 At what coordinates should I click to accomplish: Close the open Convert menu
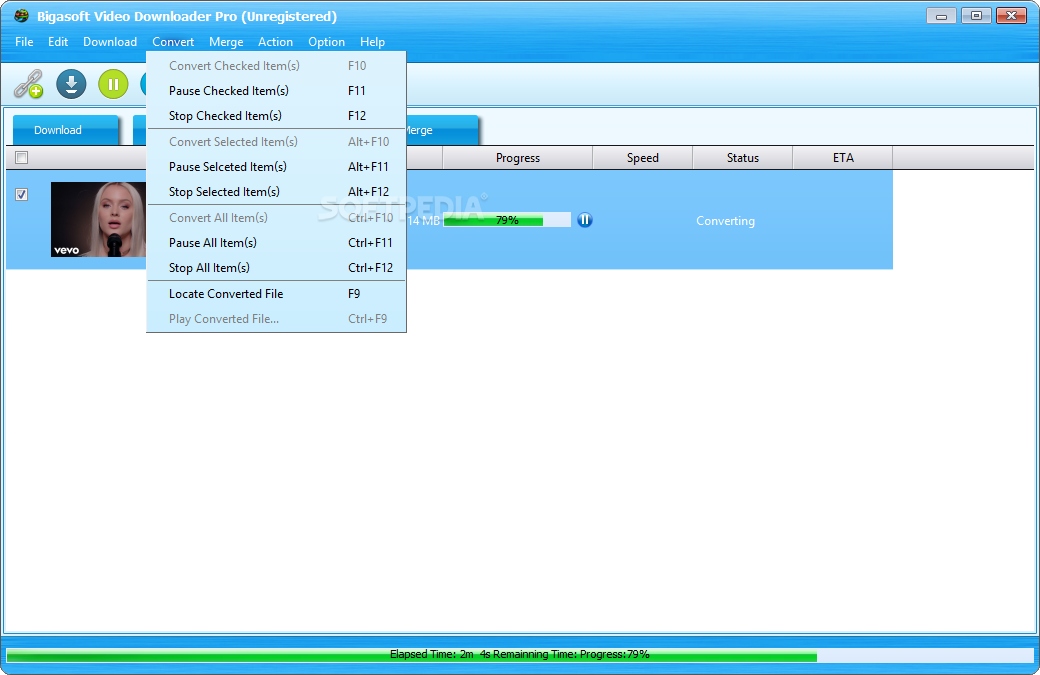[x=173, y=42]
